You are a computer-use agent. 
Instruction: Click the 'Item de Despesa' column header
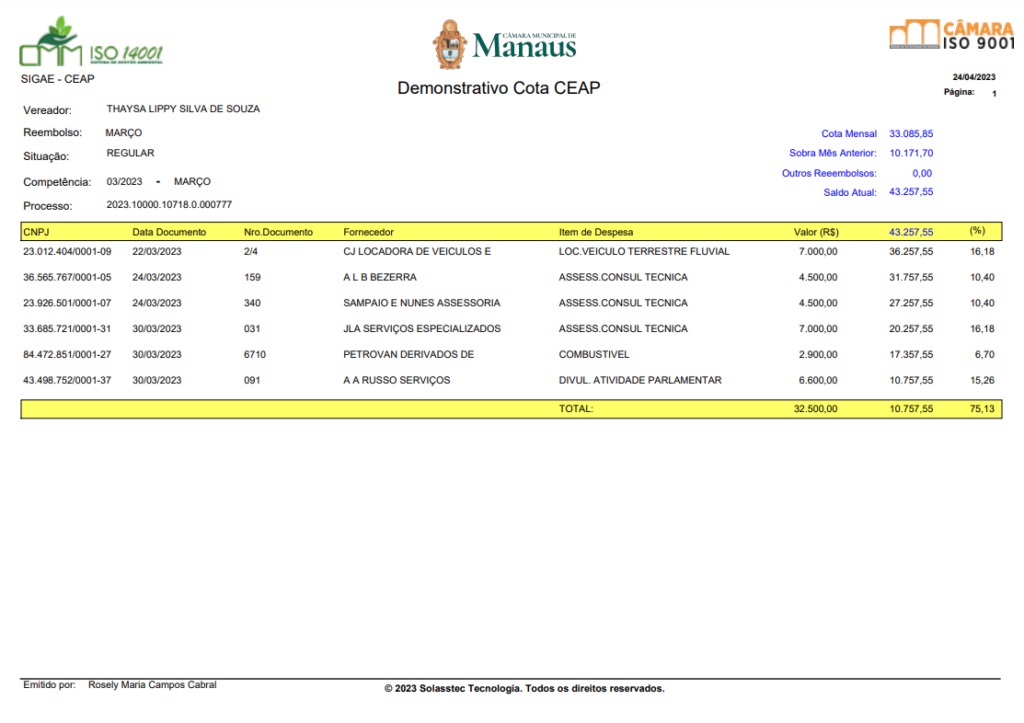click(x=596, y=232)
